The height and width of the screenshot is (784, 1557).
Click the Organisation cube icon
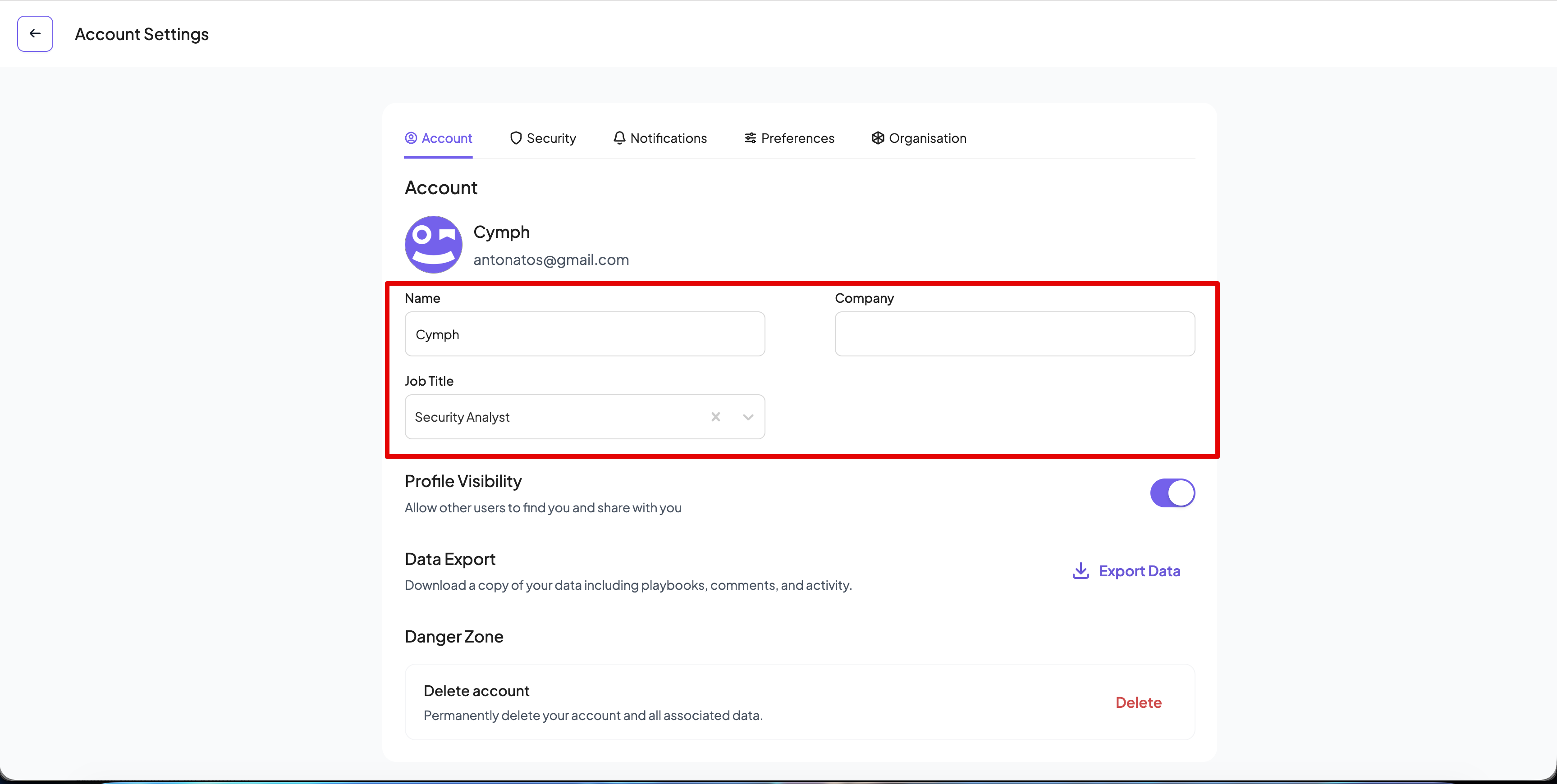pyautogui.click(x=878, y=138)
